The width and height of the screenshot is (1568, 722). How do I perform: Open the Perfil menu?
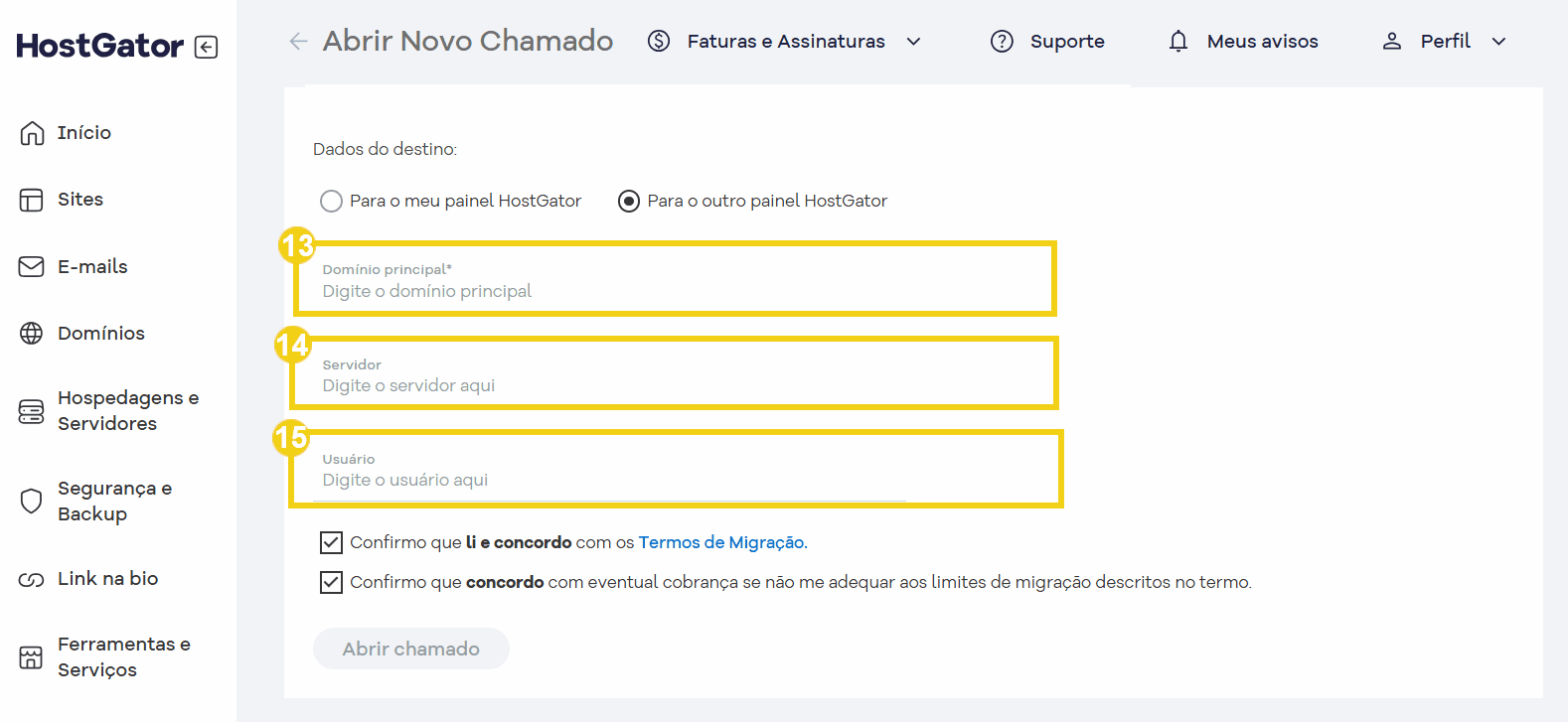(1445, 41)
